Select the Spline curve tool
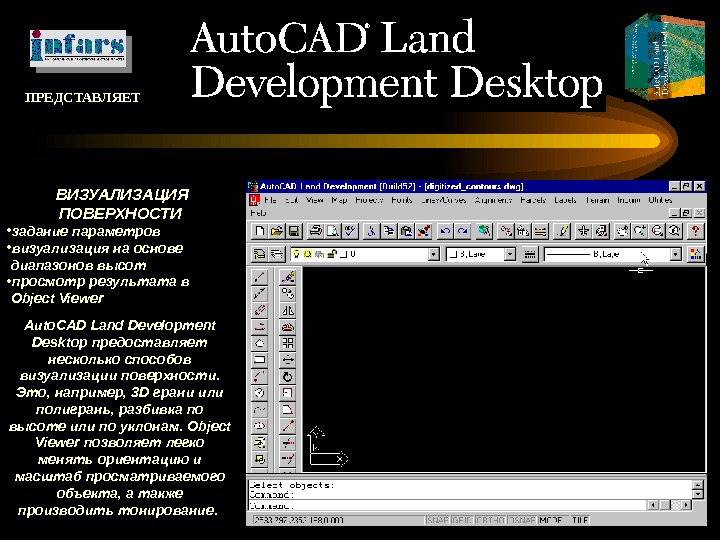The image size is (720, 540). (x=260, y=409)
